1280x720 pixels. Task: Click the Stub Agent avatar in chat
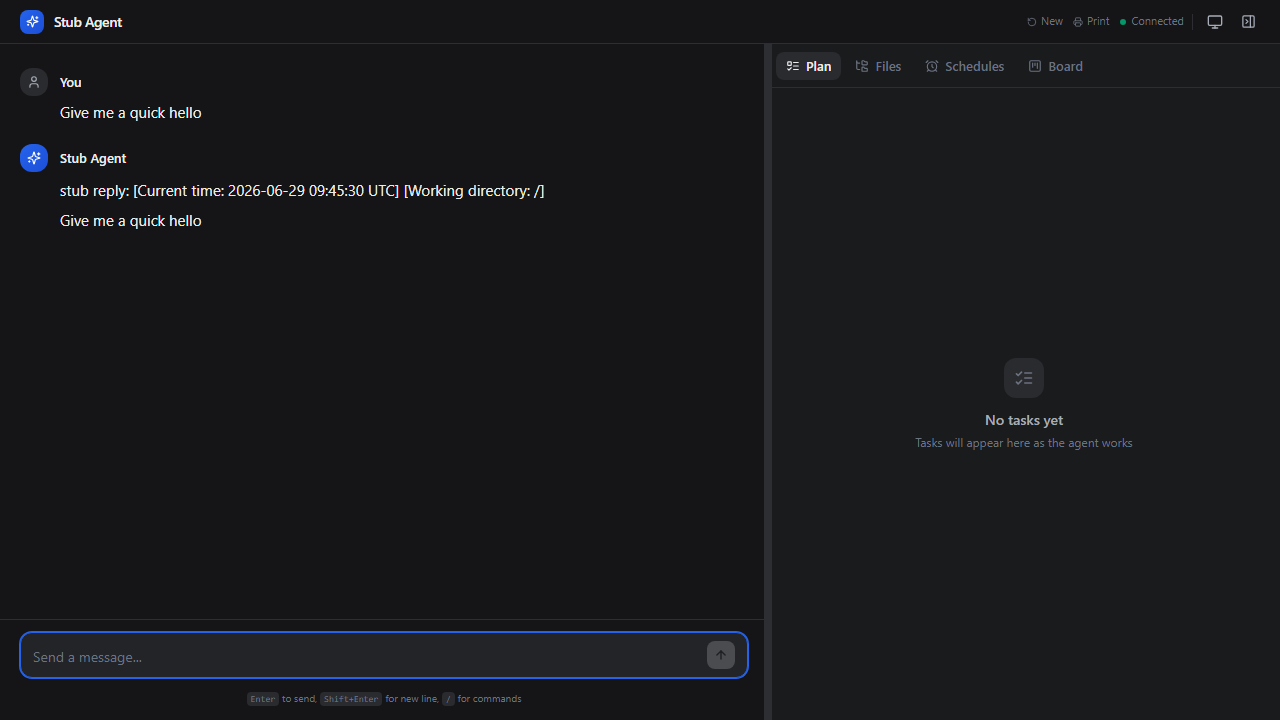[x=34, y=158]
